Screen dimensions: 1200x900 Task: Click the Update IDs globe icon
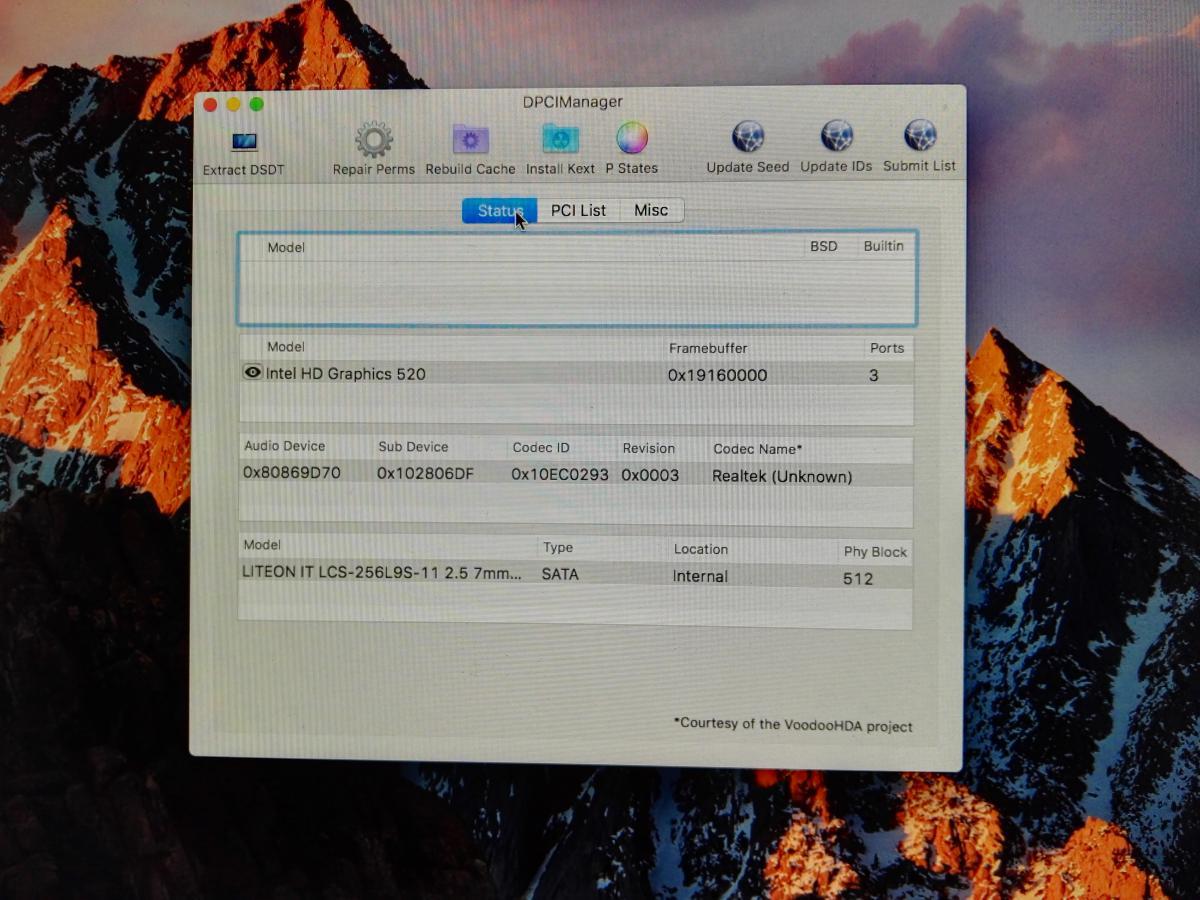tap(836, 136)
